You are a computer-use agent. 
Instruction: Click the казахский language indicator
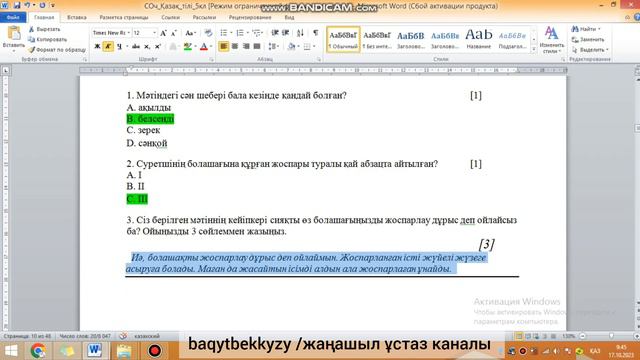pyautogui.click(x=147, y=336)
